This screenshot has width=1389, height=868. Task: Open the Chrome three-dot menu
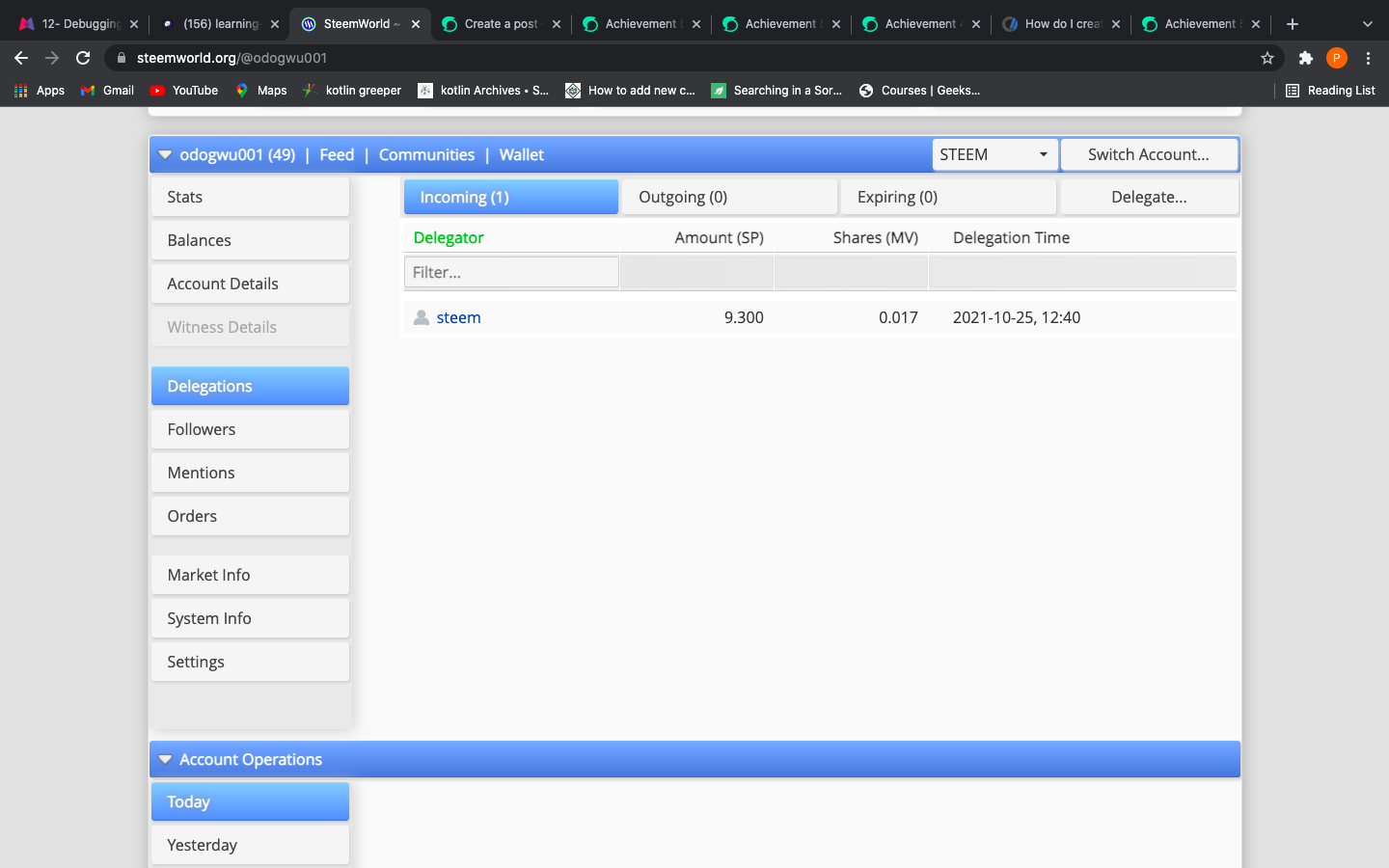(1368, 58)
